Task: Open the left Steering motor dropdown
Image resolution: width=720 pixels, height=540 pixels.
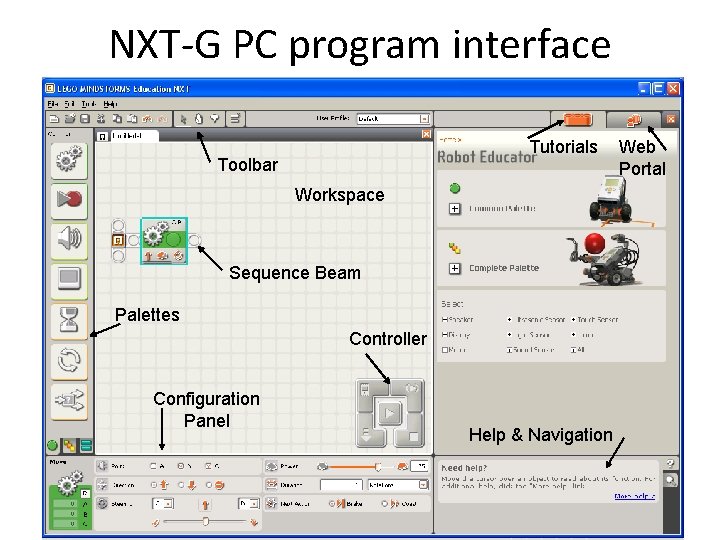Action: tap(163, 504)
